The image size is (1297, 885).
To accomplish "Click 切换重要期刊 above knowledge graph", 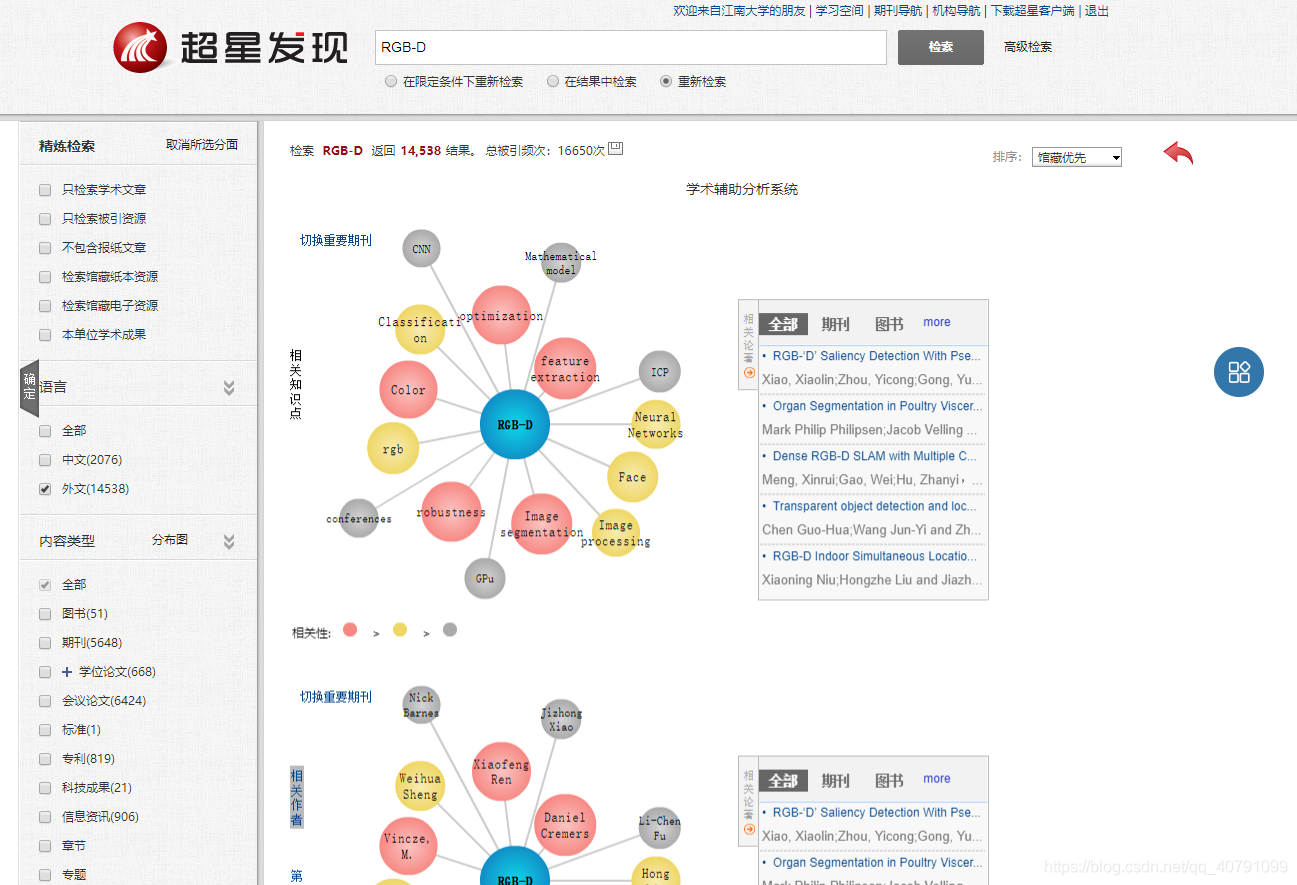I will [336, 240].
